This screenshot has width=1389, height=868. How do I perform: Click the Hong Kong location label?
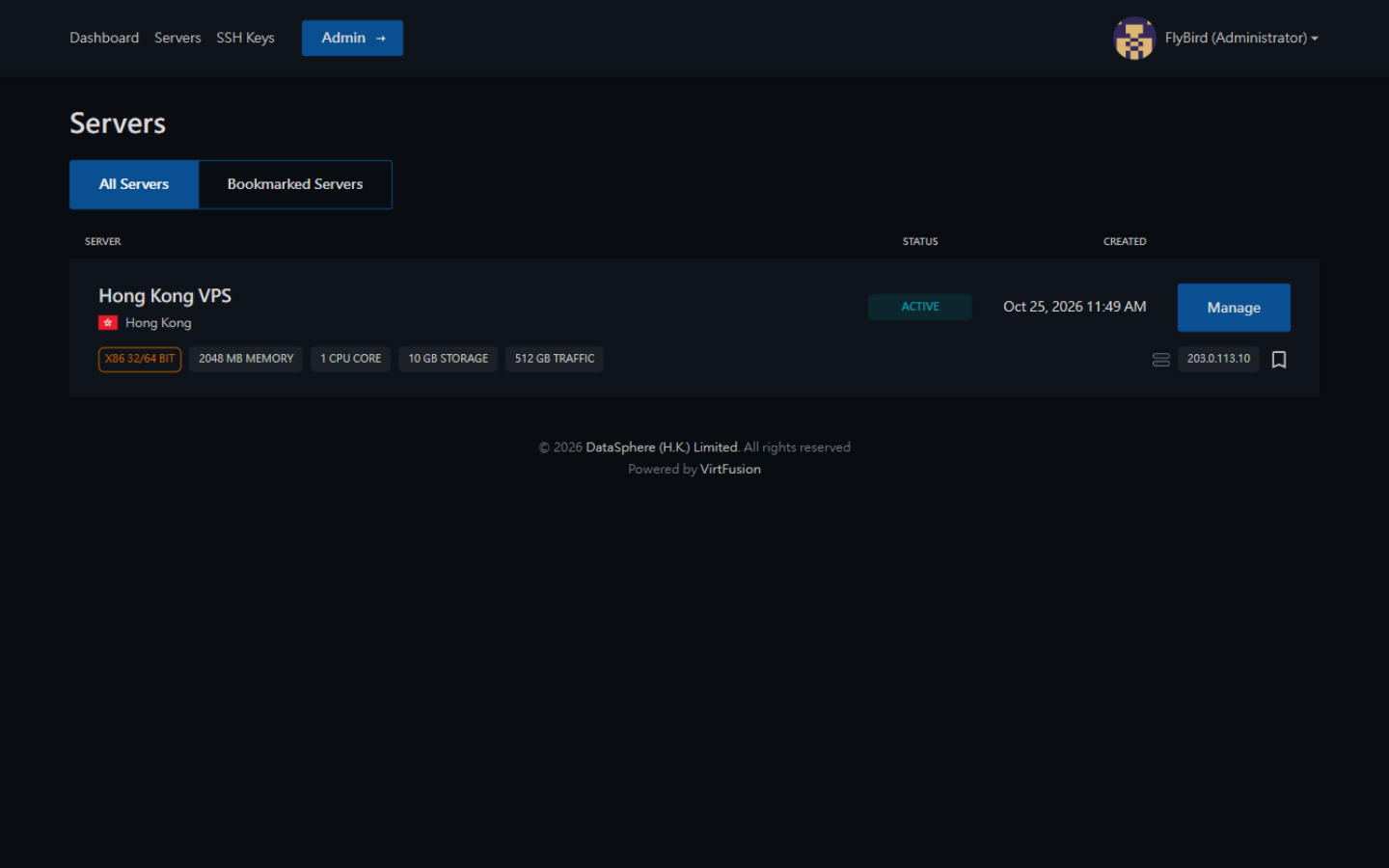[158, 323]
